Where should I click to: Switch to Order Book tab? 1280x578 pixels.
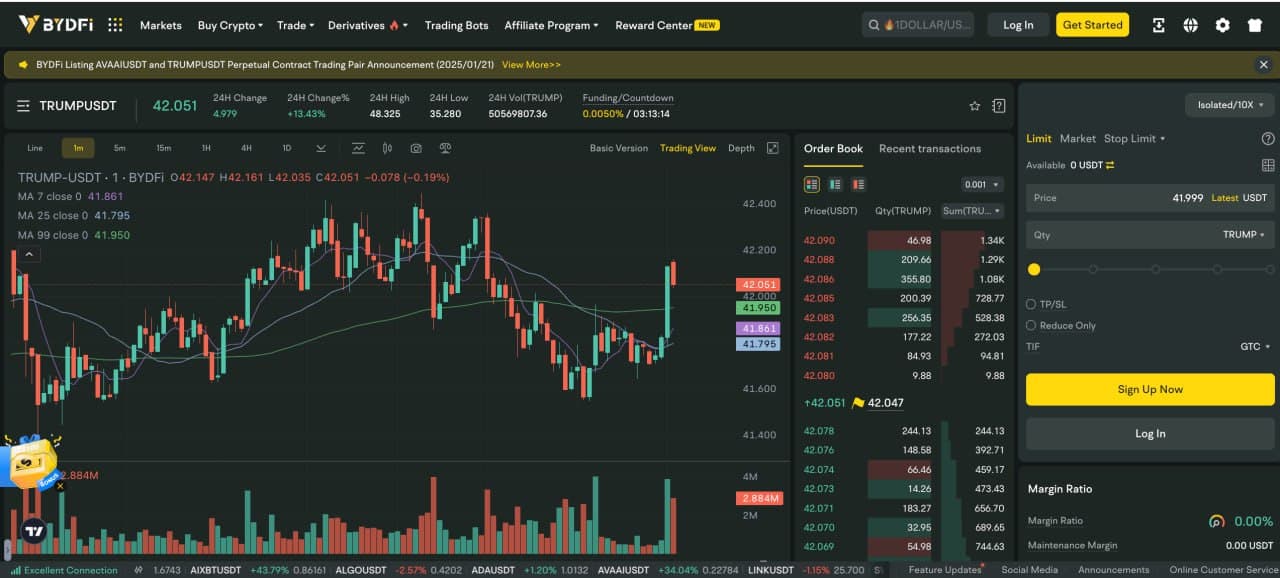833,148
